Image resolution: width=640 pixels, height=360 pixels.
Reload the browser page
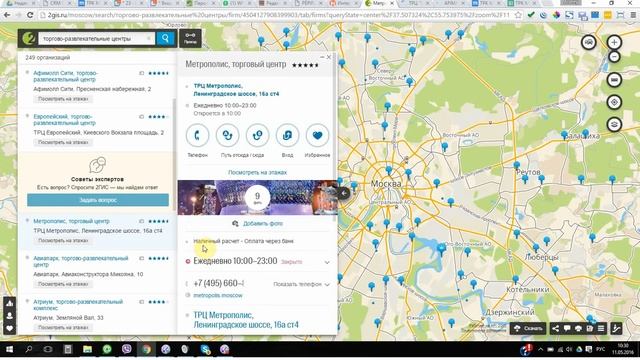pos(30,15)
